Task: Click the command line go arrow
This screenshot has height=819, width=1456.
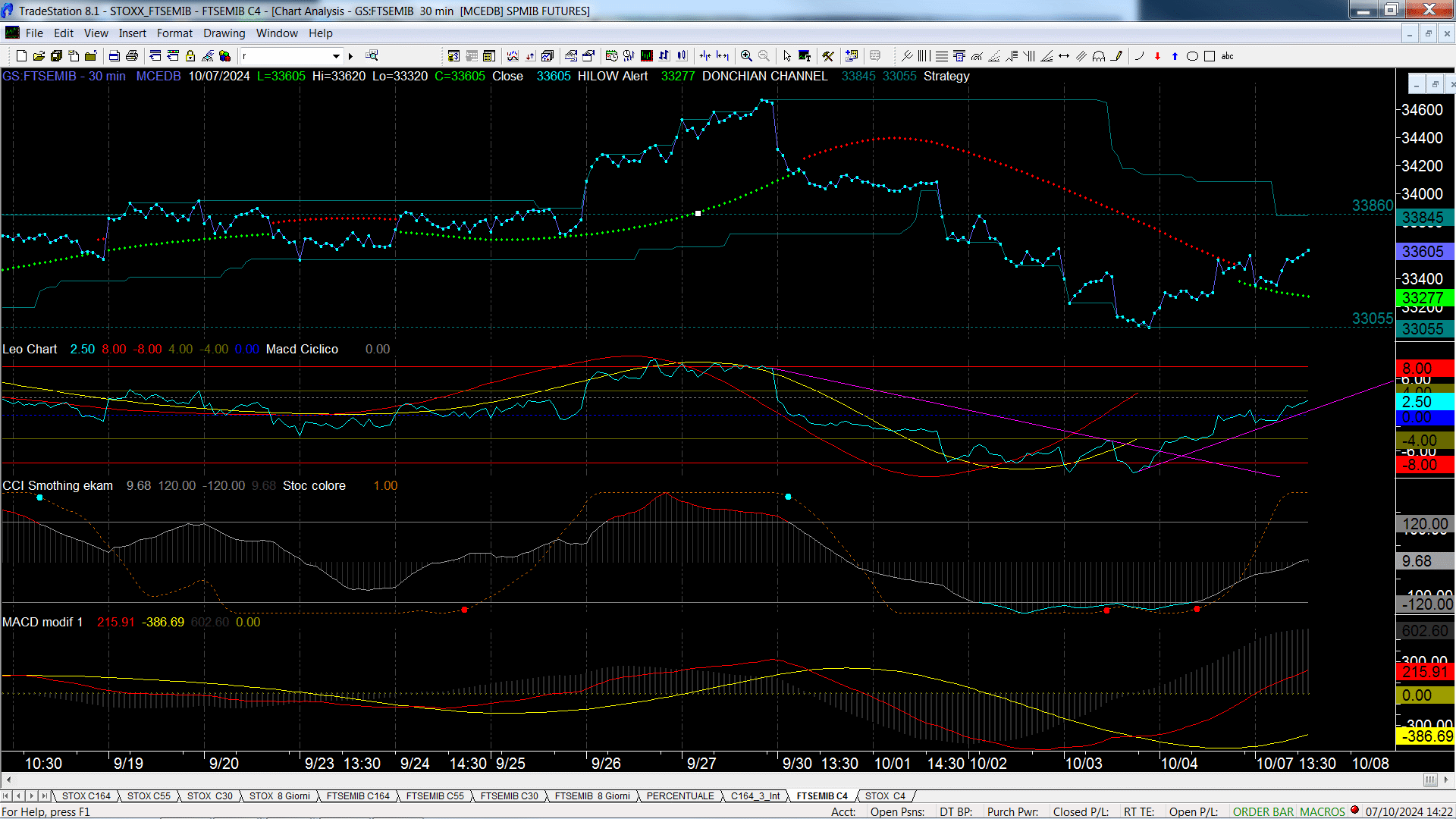Action: pos(350,56)
